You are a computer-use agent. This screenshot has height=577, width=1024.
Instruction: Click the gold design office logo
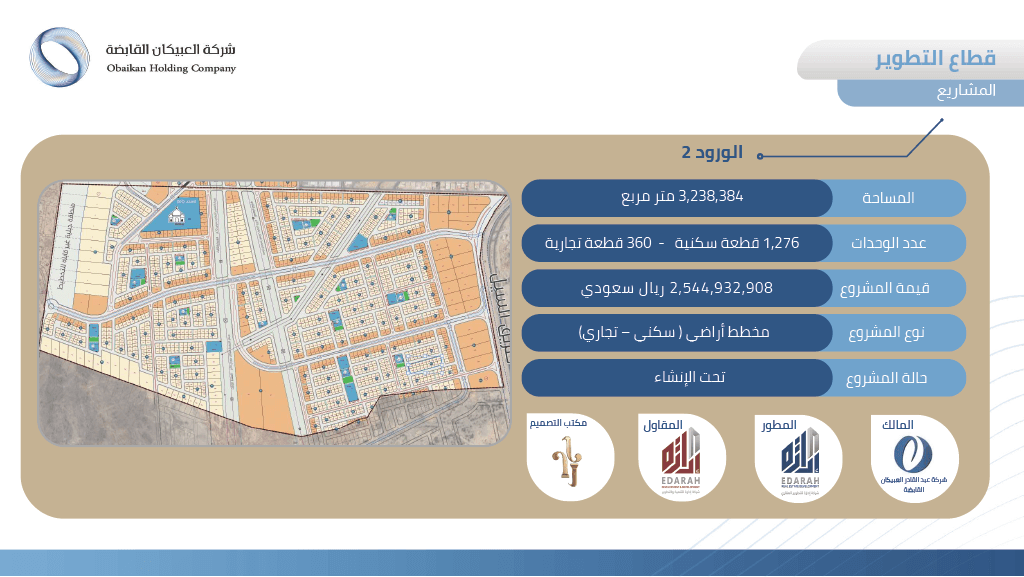tap(566, 460)
